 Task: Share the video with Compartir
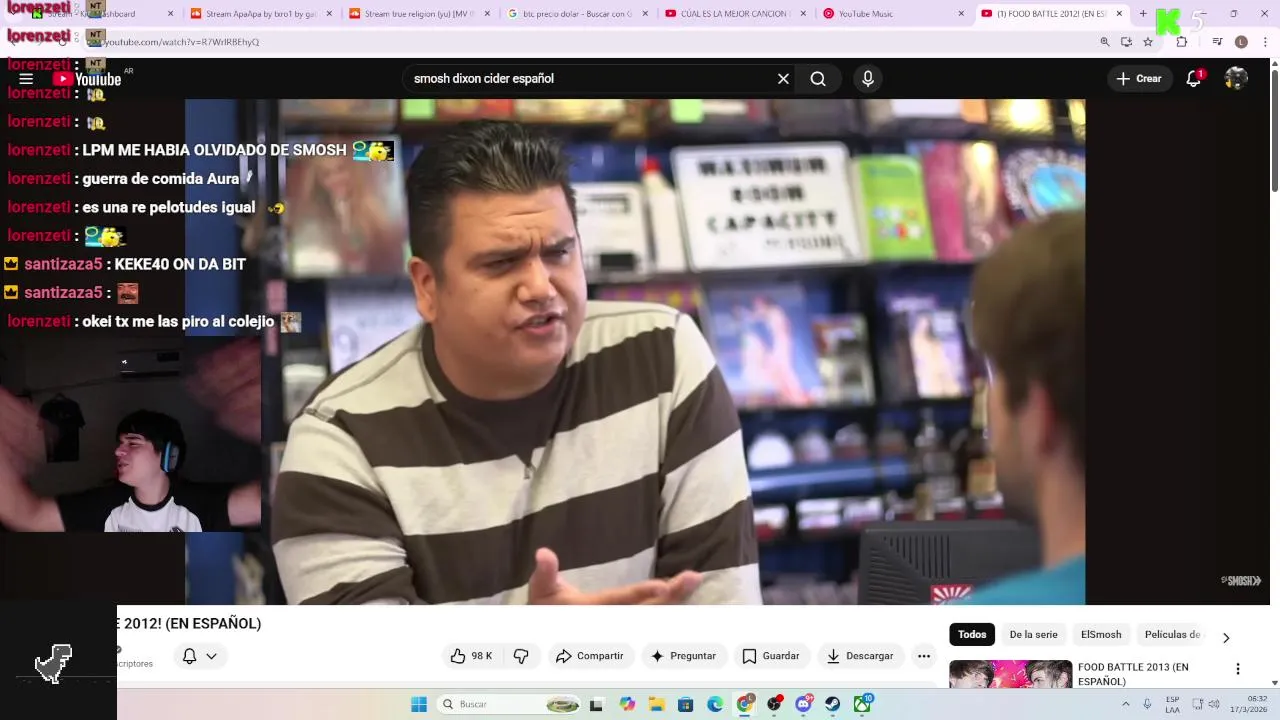(x=590, y=656)
